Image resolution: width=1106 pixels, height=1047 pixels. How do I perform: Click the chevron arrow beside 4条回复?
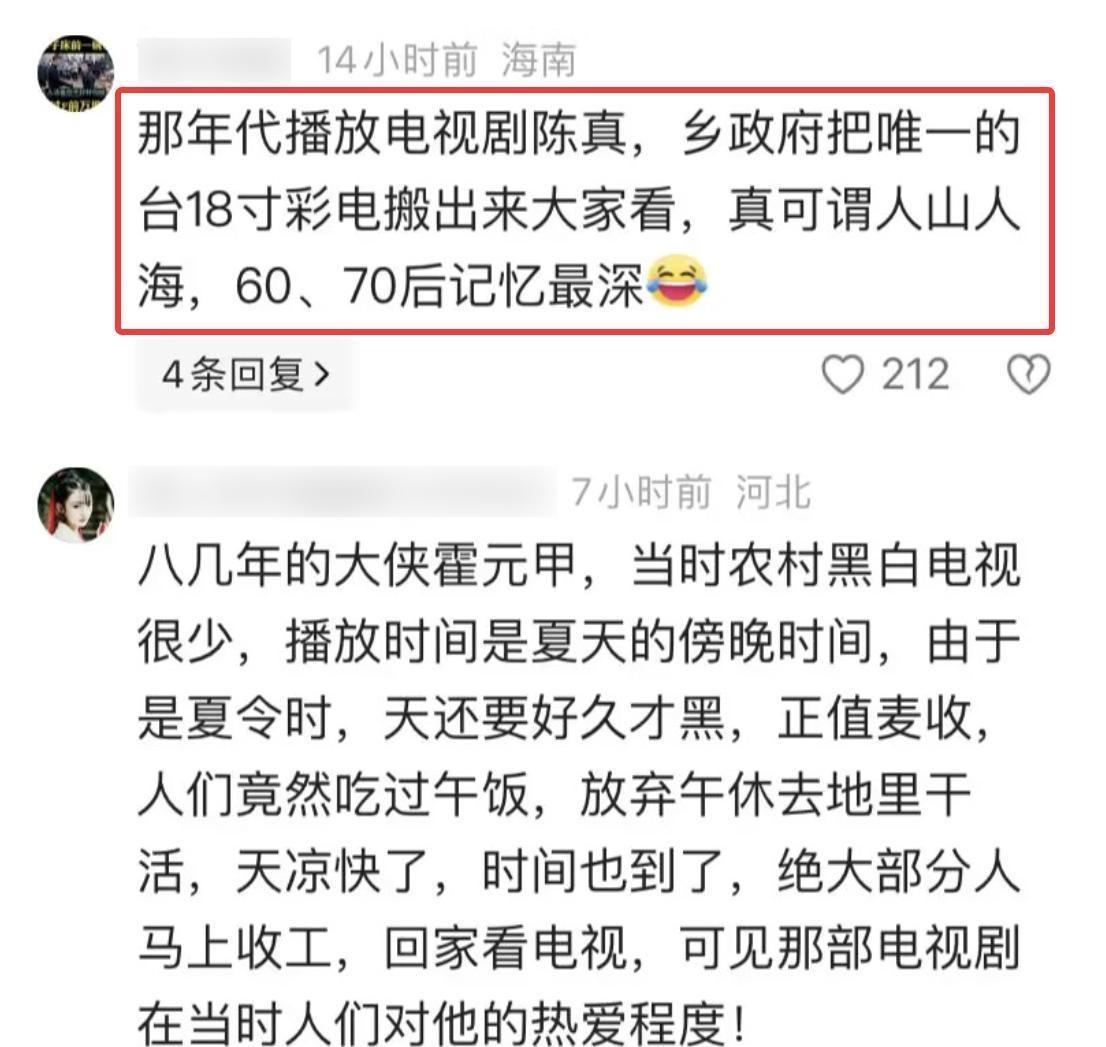(x=322, y=374)
